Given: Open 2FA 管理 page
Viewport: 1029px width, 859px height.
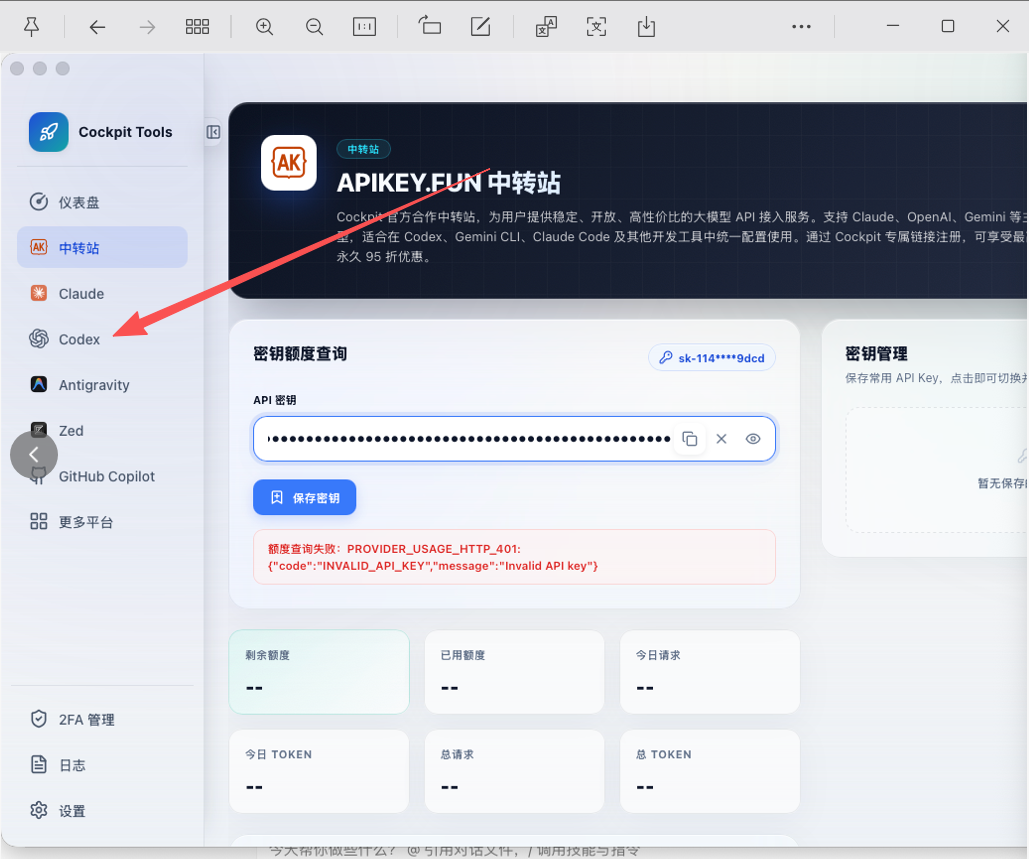Looking at the screenshot, I should coord(102,719).
